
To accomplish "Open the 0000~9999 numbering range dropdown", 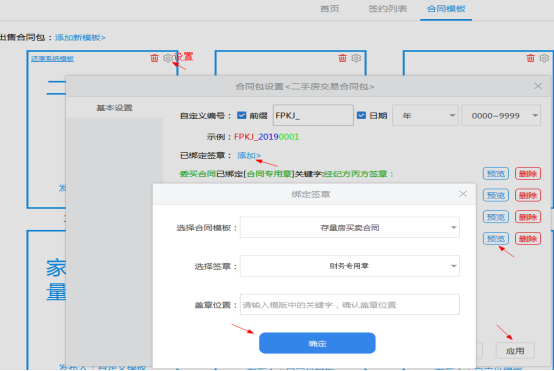I will (501, 115).
